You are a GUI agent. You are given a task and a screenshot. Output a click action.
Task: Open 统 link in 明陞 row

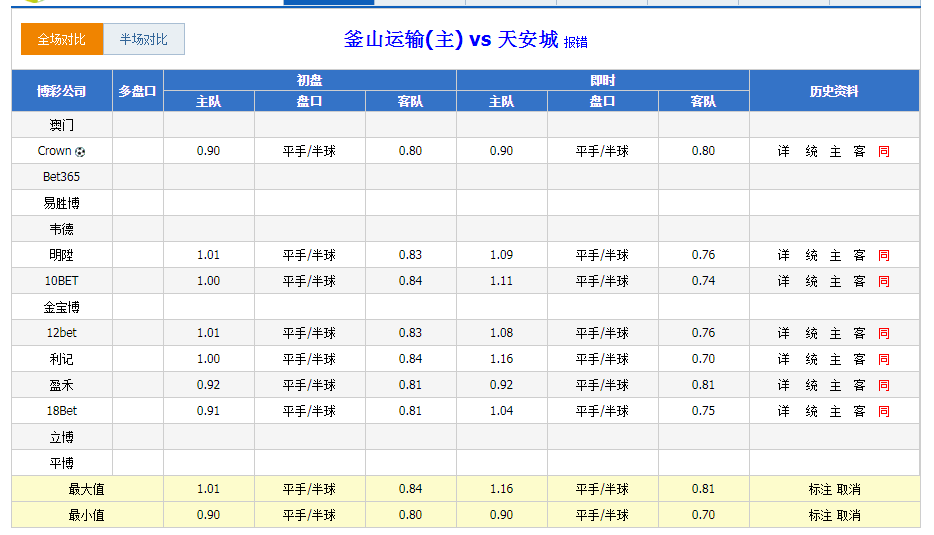coord(811,255)
